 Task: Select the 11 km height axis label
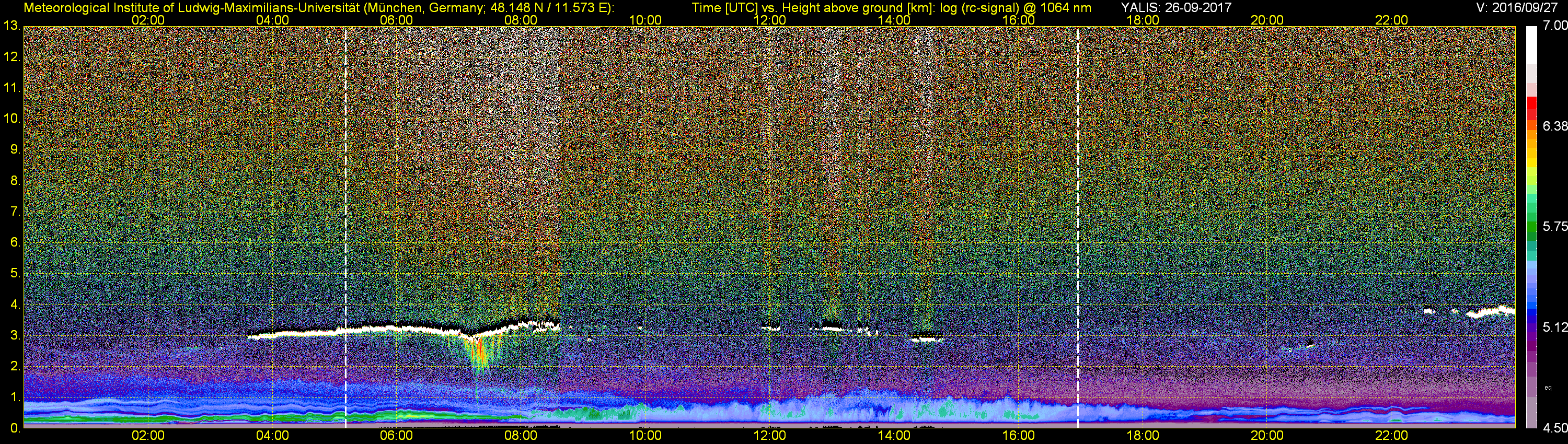click(11, 88)
